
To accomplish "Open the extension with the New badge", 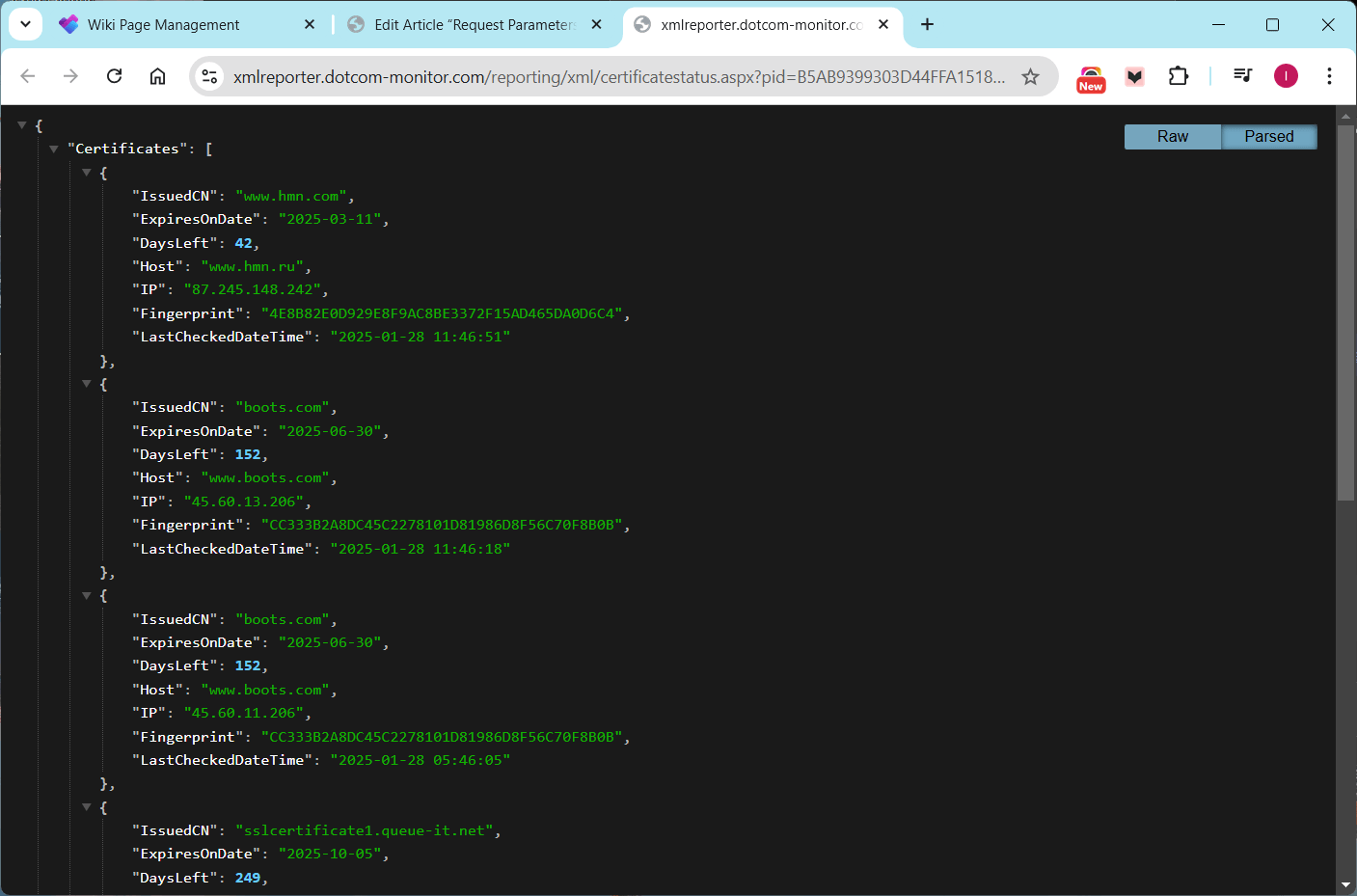I will coord(1091,78).
